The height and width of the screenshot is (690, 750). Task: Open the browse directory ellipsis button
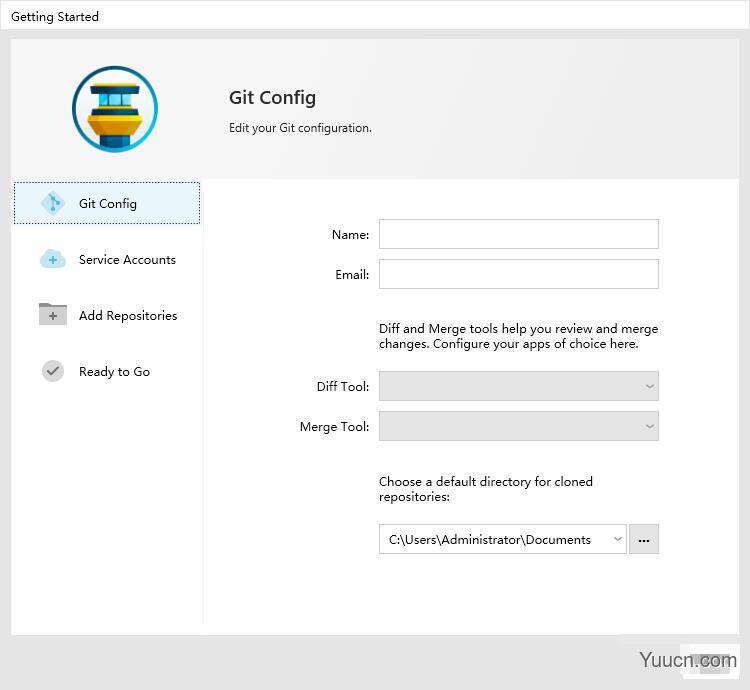tap(644, 539)
